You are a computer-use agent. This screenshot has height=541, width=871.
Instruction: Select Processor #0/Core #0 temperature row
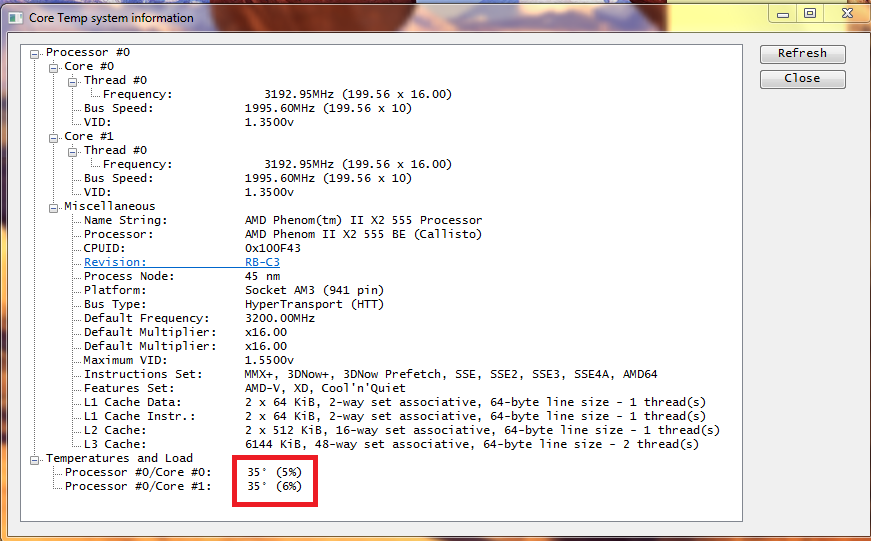183,472
